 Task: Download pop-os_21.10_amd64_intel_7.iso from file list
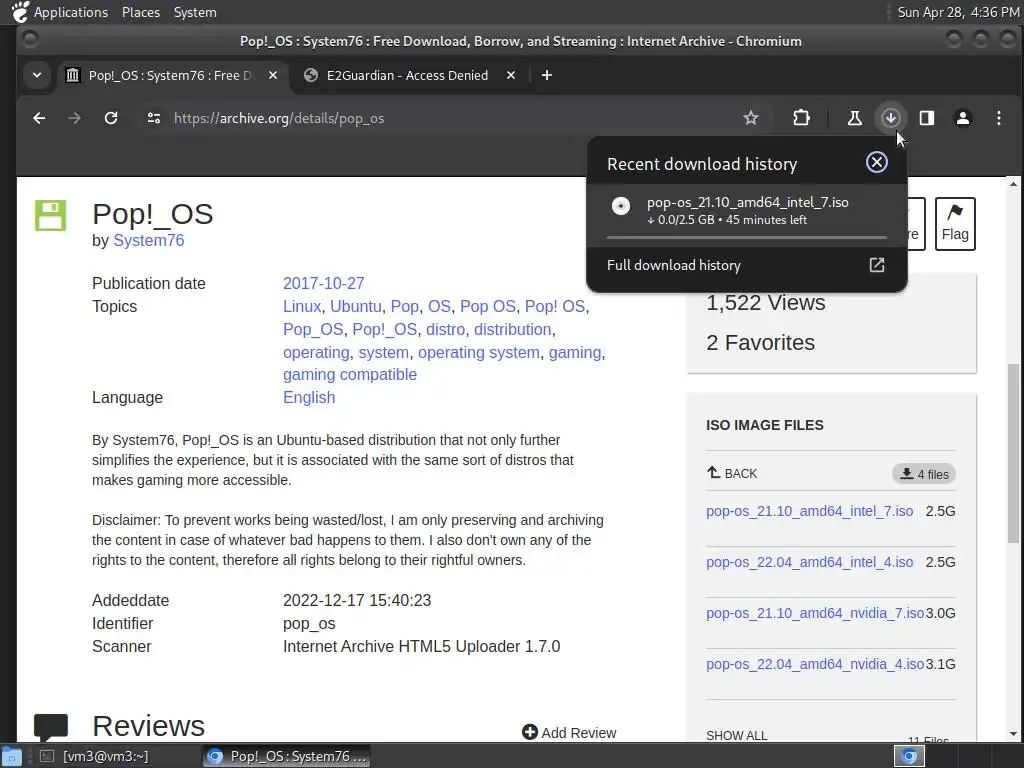point(809,511)
